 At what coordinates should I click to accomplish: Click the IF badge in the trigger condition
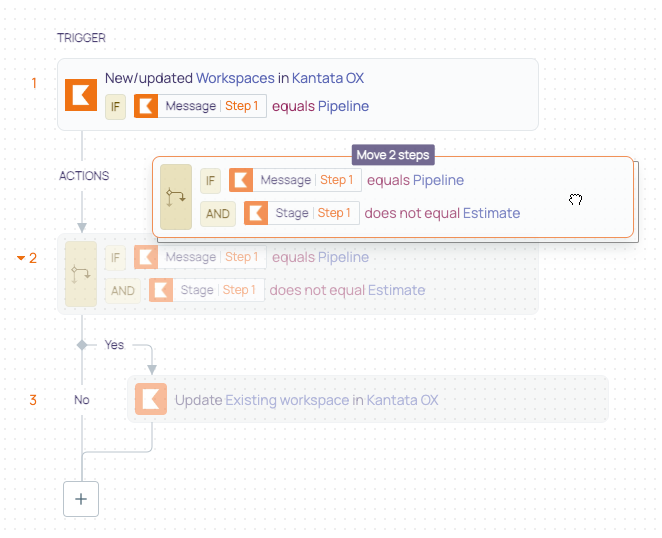click(115, 106)
